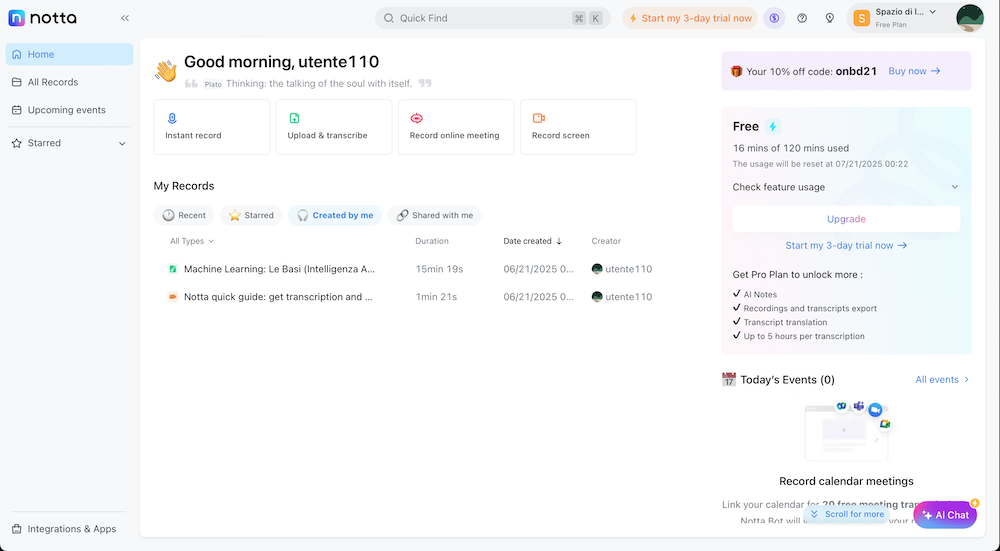Viewport: 1000px width, 551px height.
Task: Expand the Starred section chevron
Action: (x=122, y=143)
